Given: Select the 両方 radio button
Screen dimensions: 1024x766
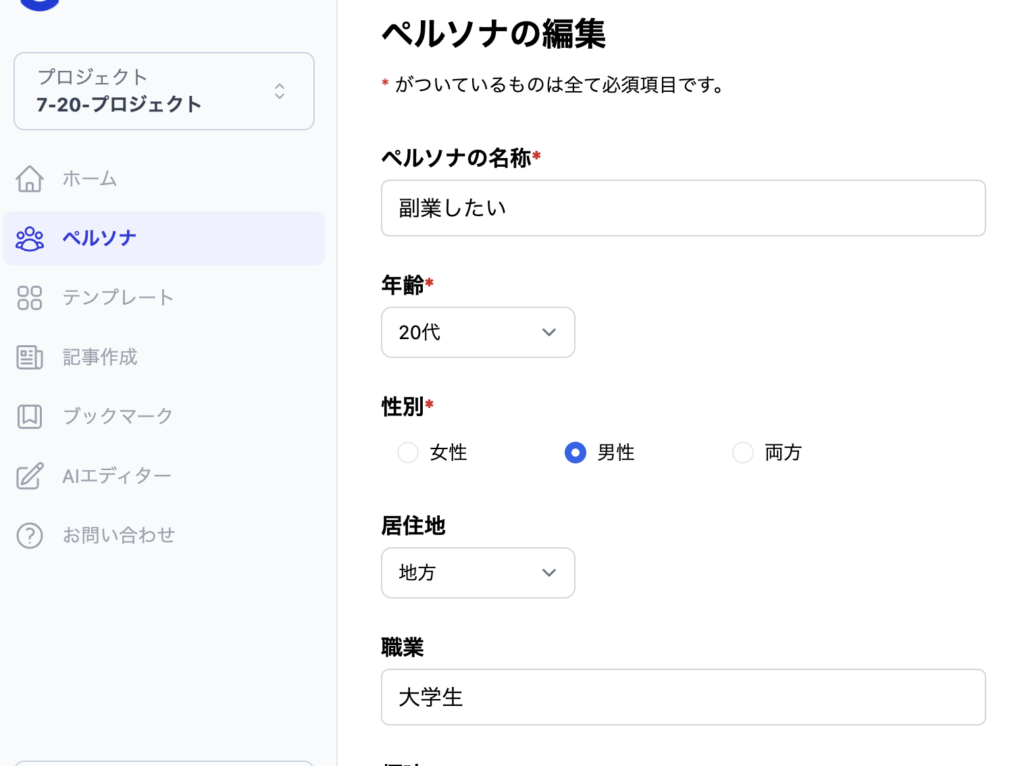Looking at the screenshot, I should click(x=743, y=453).
